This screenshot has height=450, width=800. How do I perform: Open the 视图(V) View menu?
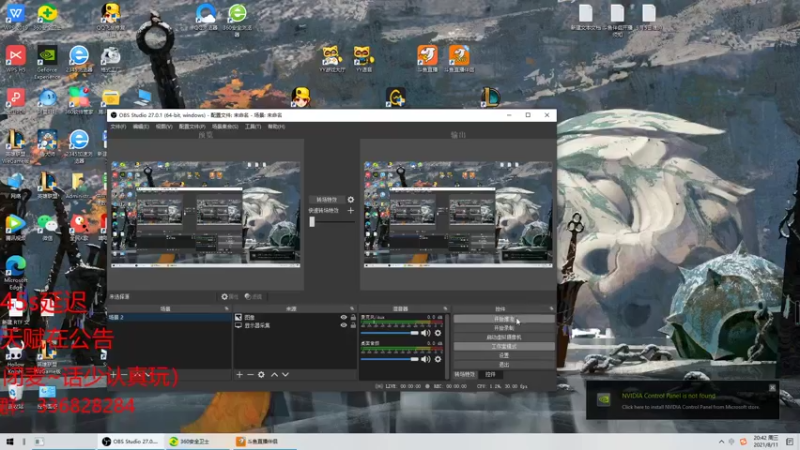point(164,127)
